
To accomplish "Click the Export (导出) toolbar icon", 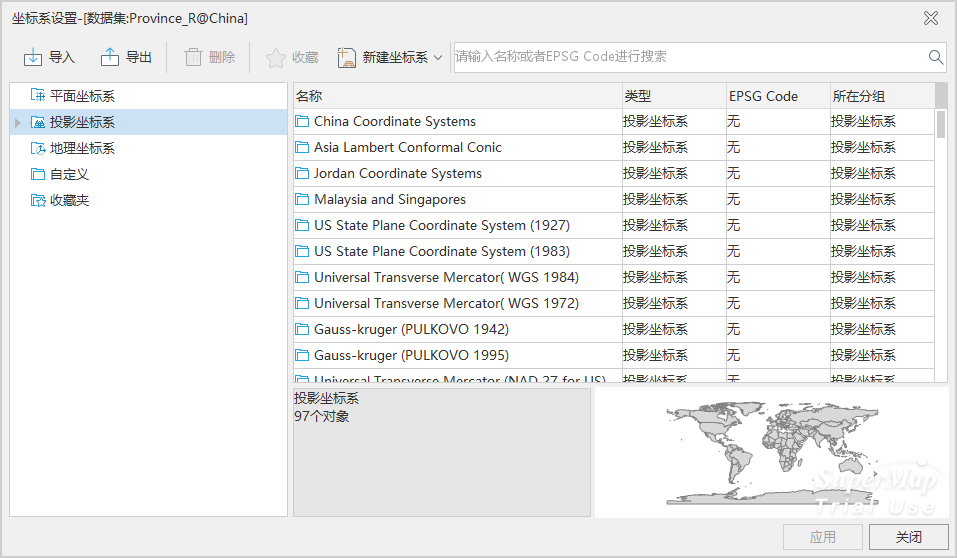I will click(x=110, y=57).
